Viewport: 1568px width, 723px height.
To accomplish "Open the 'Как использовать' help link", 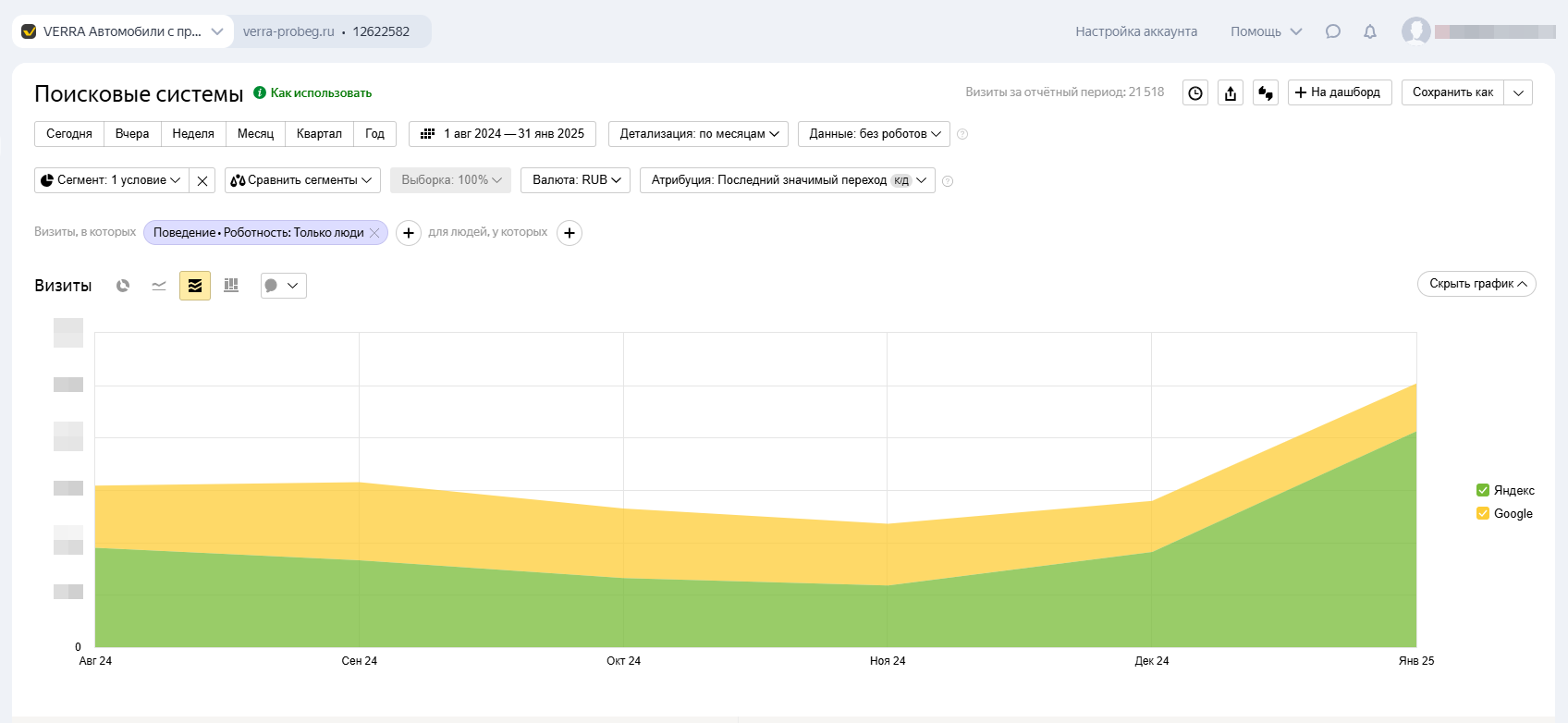I will (x=320, y=93).
